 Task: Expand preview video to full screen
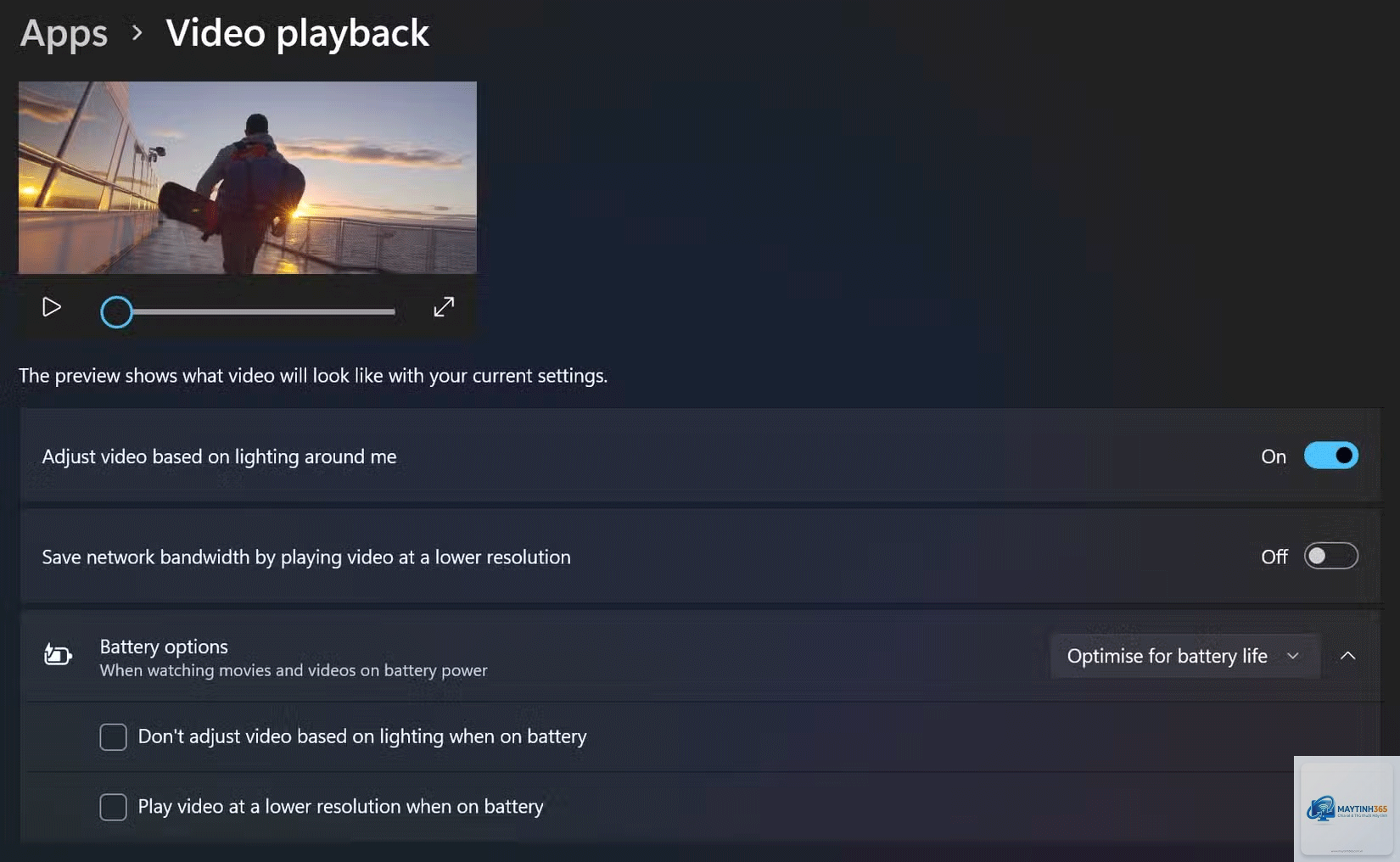coord(444,307)
